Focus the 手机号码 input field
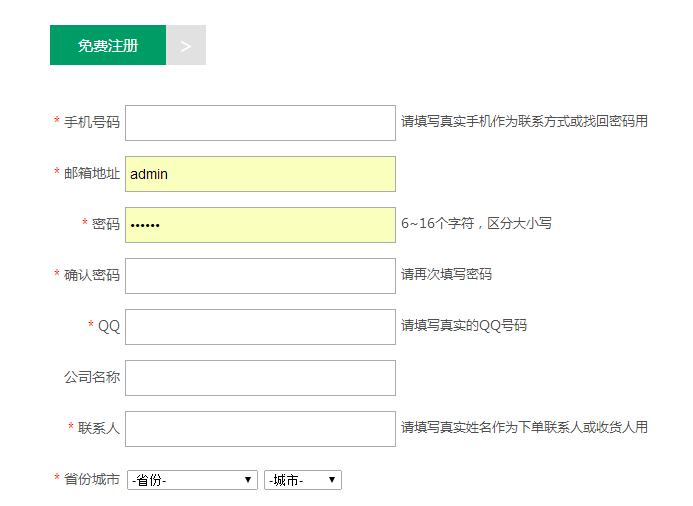693x506 pixels. point(260,123)
